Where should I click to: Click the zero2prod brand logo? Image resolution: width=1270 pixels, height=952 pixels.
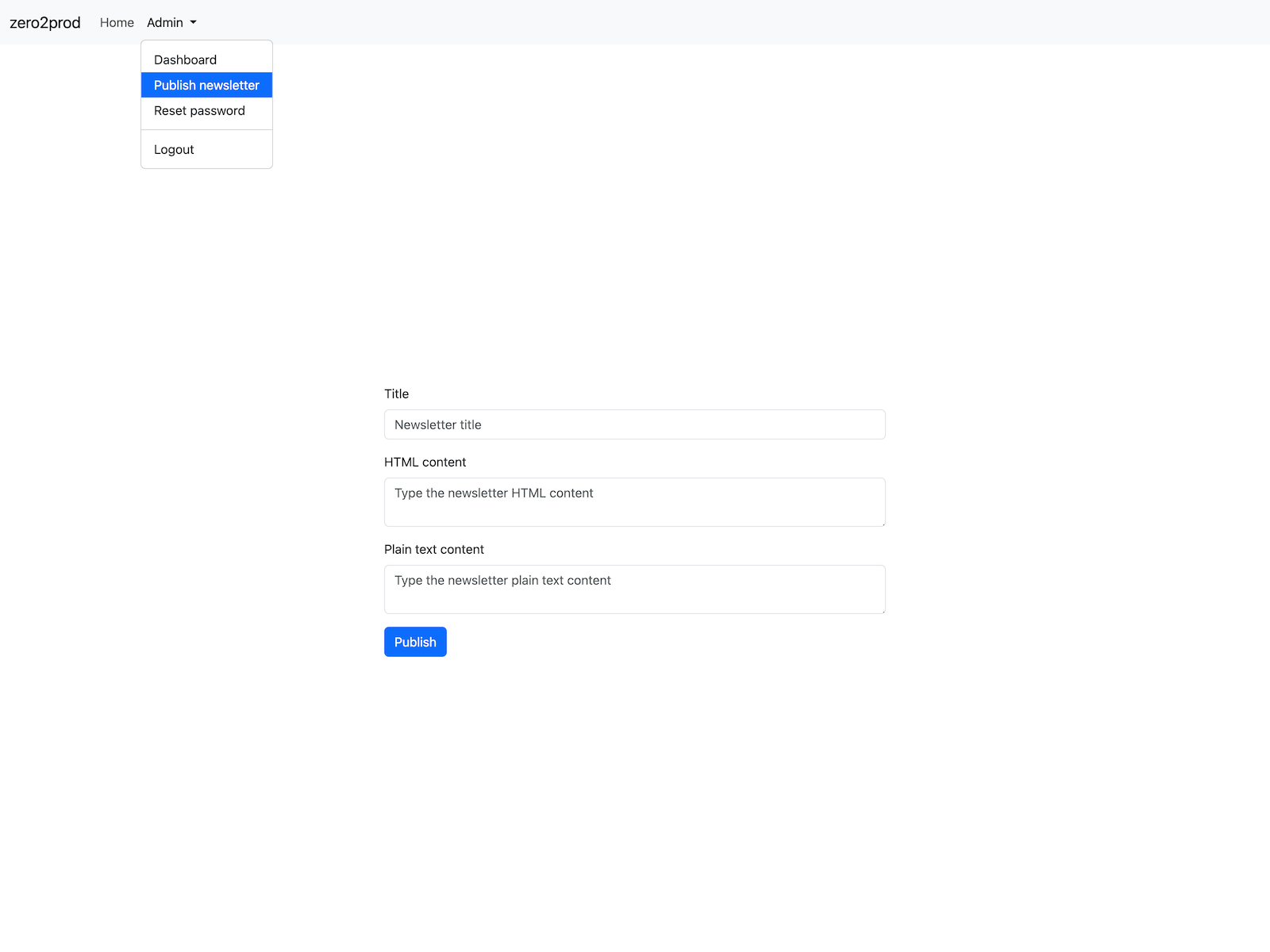pyautogui.click(x=45, y=22)
